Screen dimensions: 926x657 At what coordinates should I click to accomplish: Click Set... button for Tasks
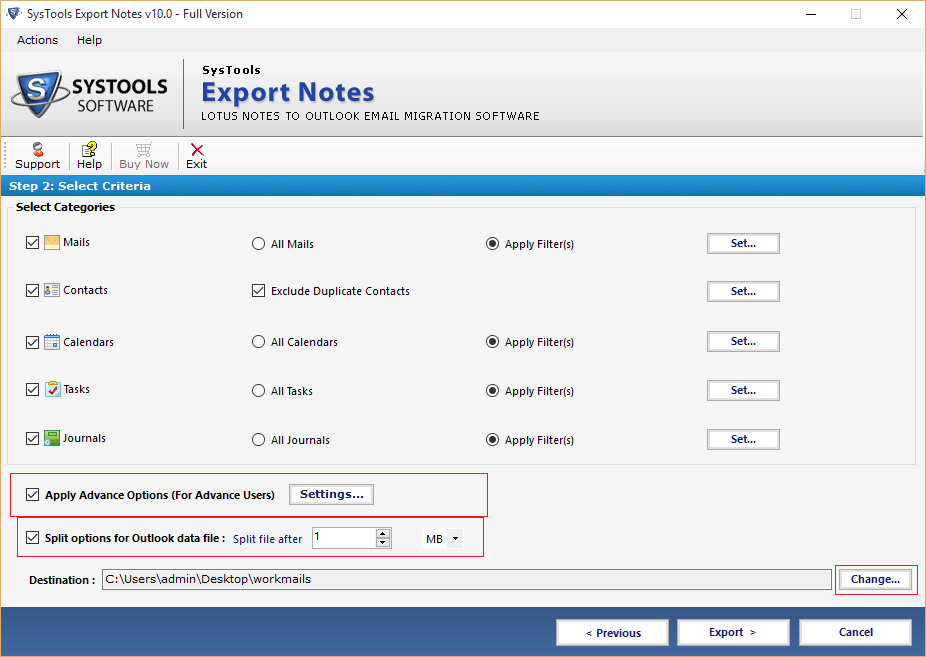(x=743, y=390)
